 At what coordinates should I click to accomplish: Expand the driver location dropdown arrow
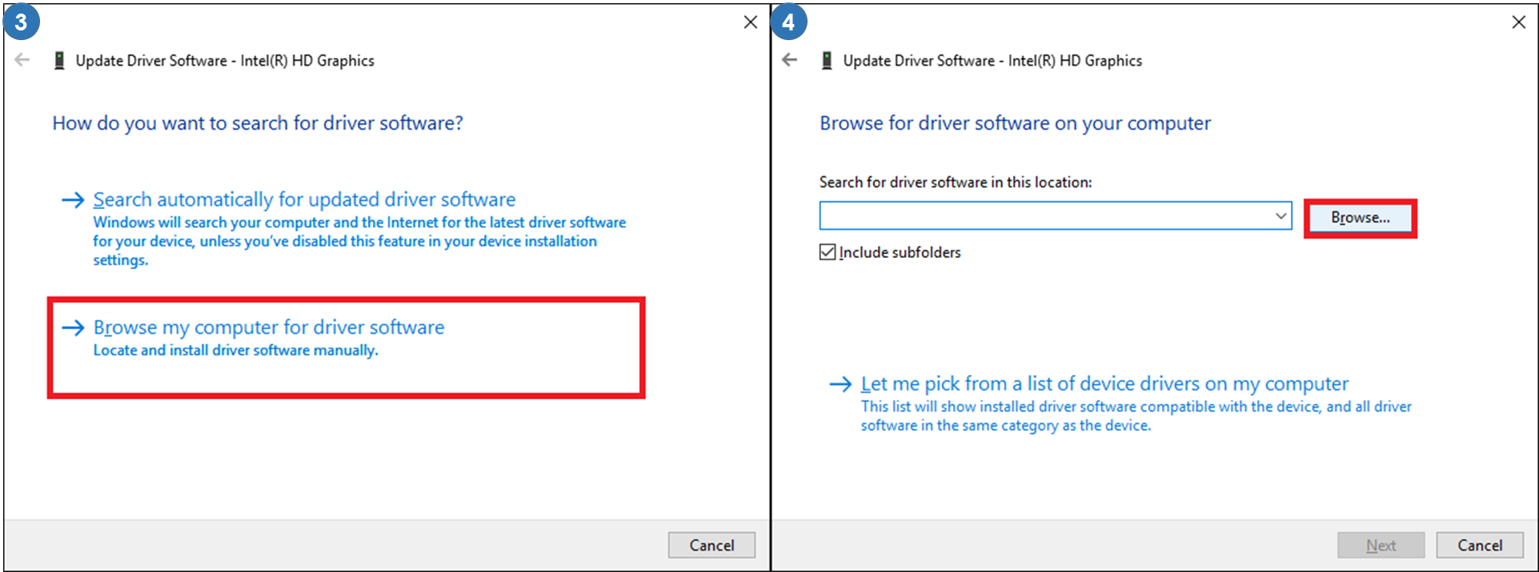(1281, 216)
